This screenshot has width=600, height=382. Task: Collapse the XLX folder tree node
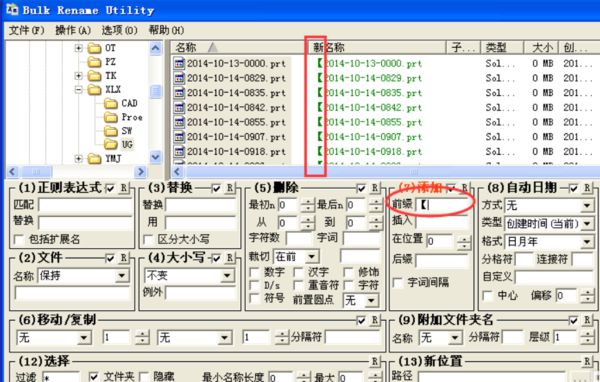point(78,90)
